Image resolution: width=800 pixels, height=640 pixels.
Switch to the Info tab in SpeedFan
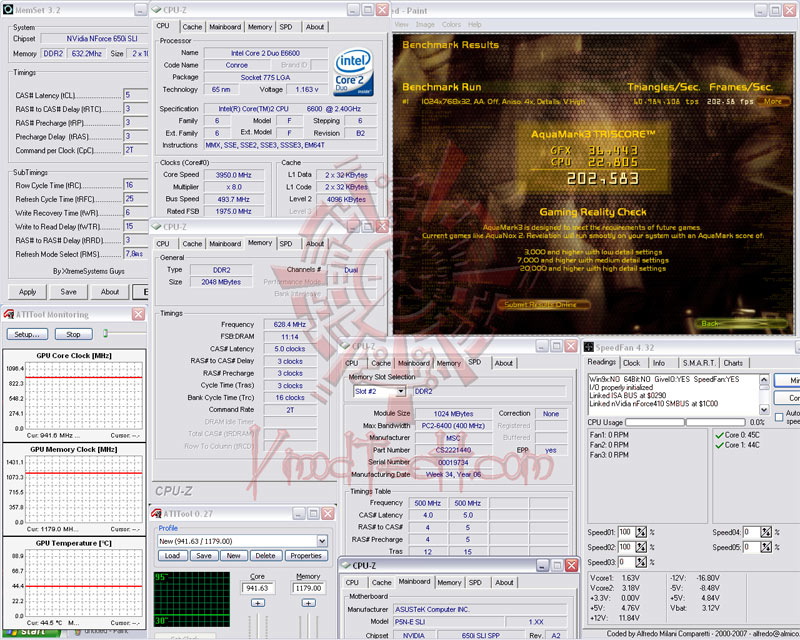(659, 363)
